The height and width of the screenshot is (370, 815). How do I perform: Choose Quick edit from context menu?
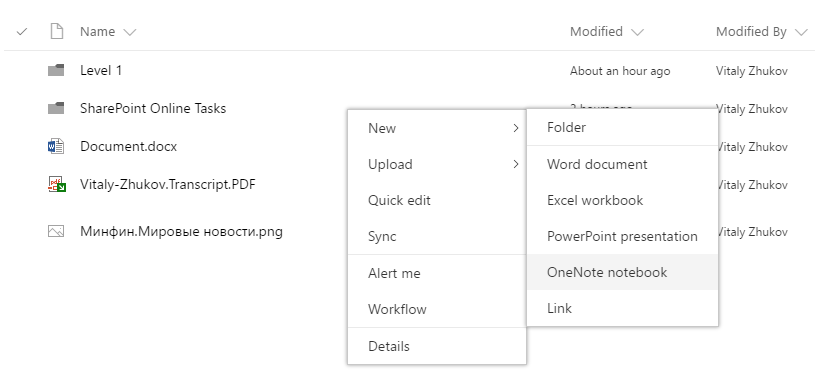(437, 200)
